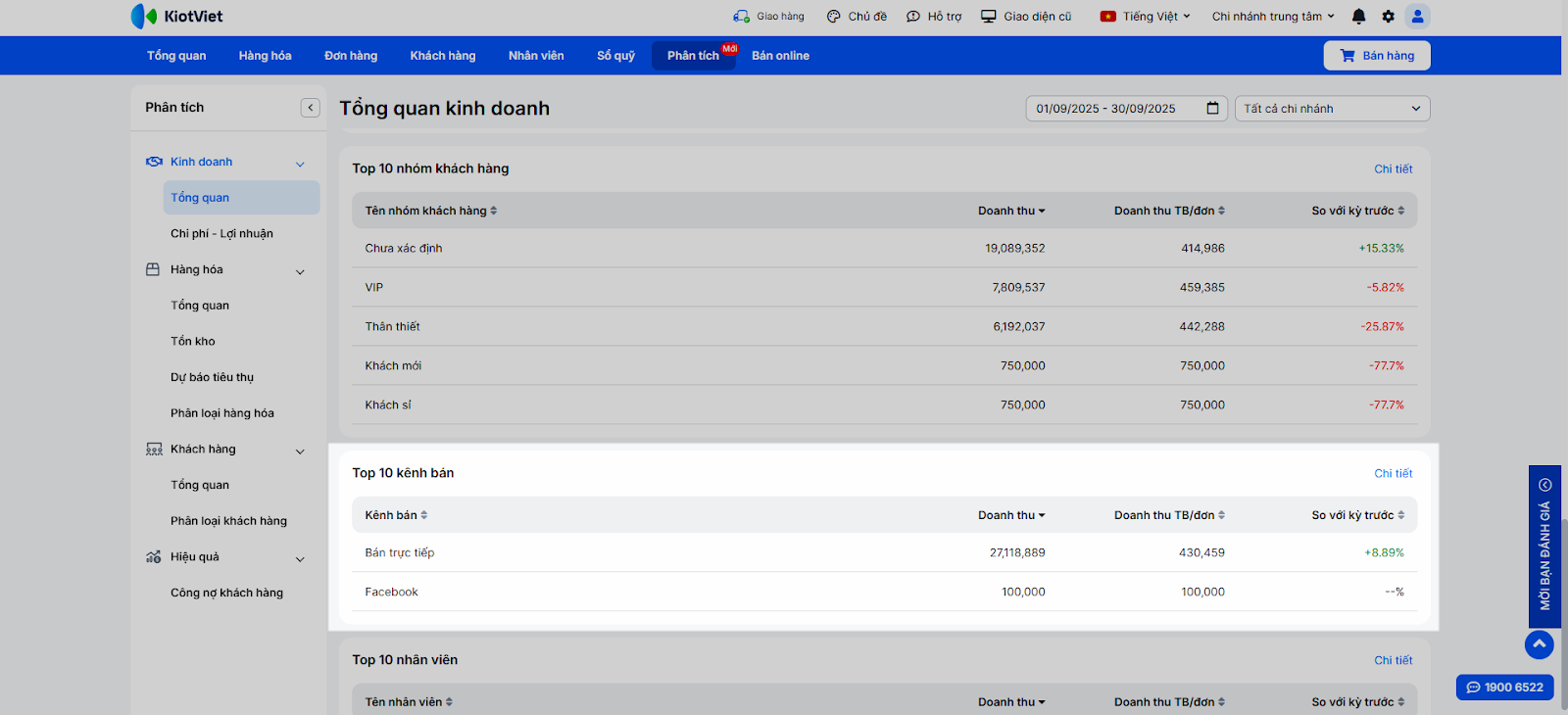Open Chi tiết for Top 10 nhân viên
1568x715 pixels.
point(1394,661)
